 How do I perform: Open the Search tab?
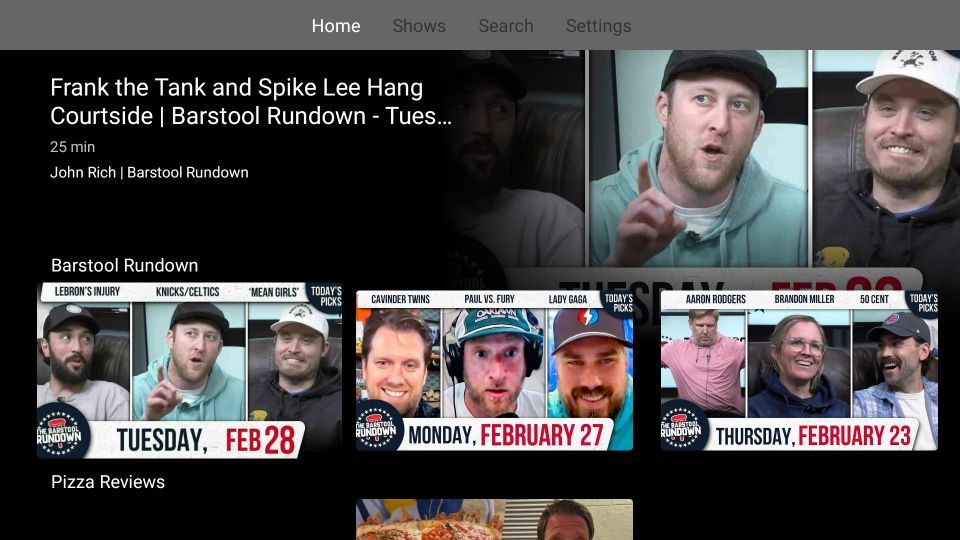coord(506,26)
